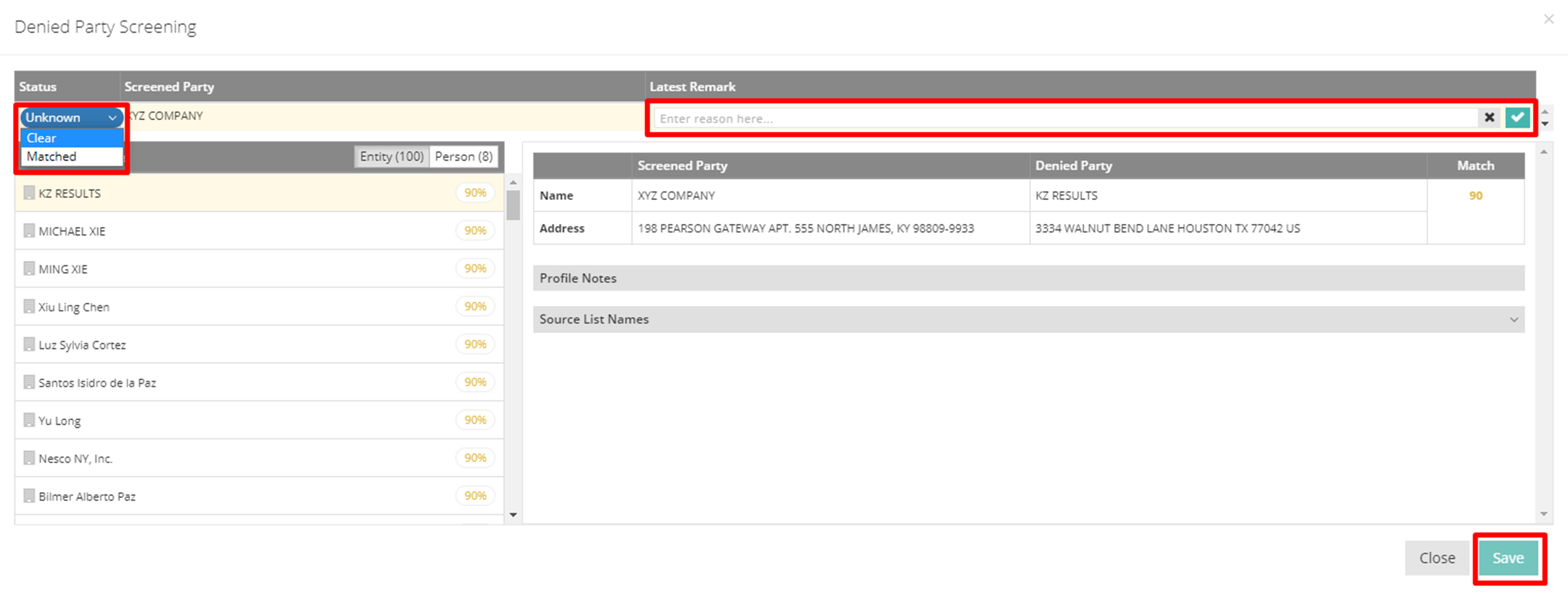Click the profile icon next to MICHAEL XIE

tap(29, 230)
